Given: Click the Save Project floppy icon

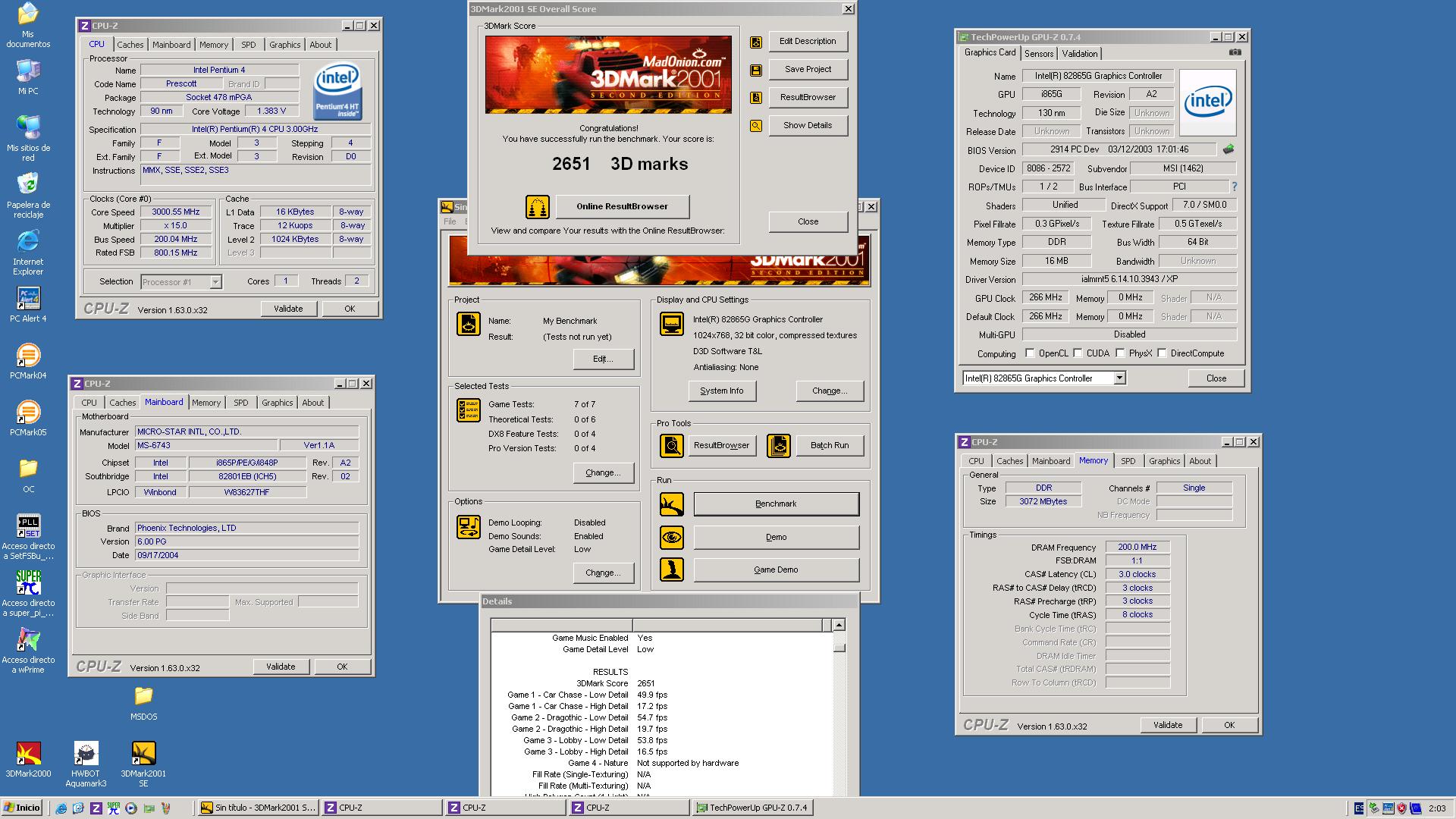Looking at the screenshot, I should pos(756,71).
